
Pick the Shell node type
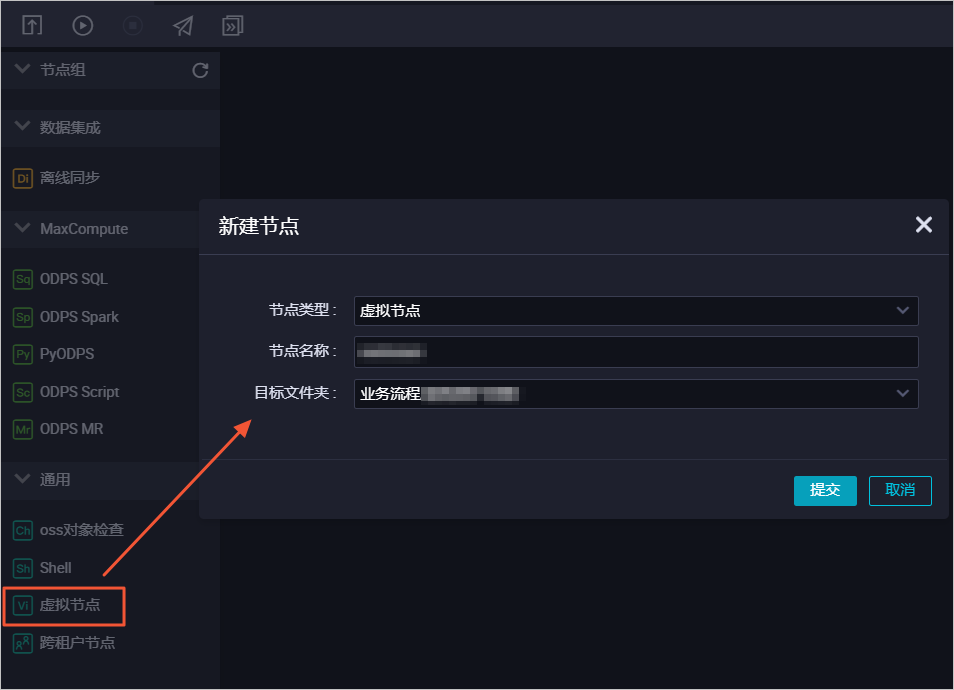[x=42, y=568]
